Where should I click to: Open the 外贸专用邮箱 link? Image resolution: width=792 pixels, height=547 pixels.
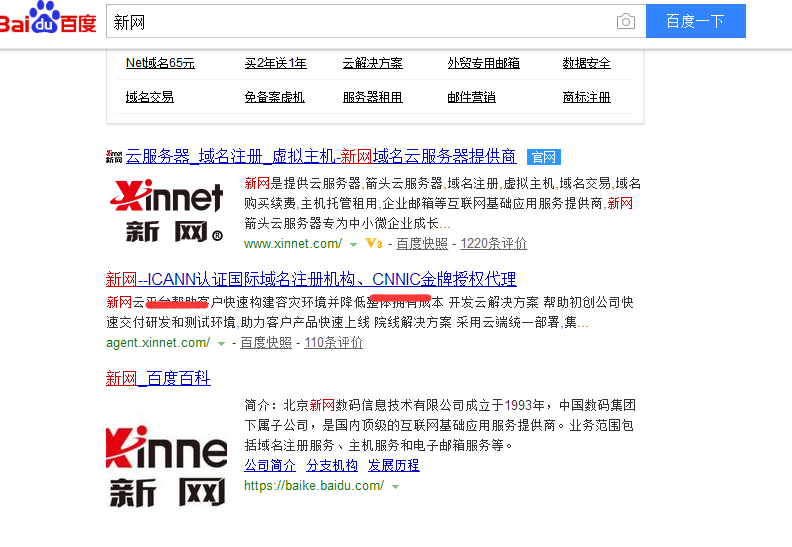(x=483, y=63)
